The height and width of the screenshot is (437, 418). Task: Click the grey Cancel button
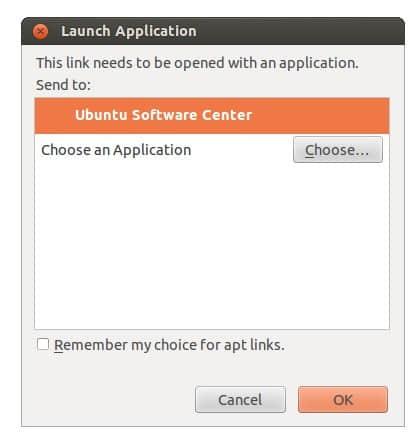(x=240, y=399)
